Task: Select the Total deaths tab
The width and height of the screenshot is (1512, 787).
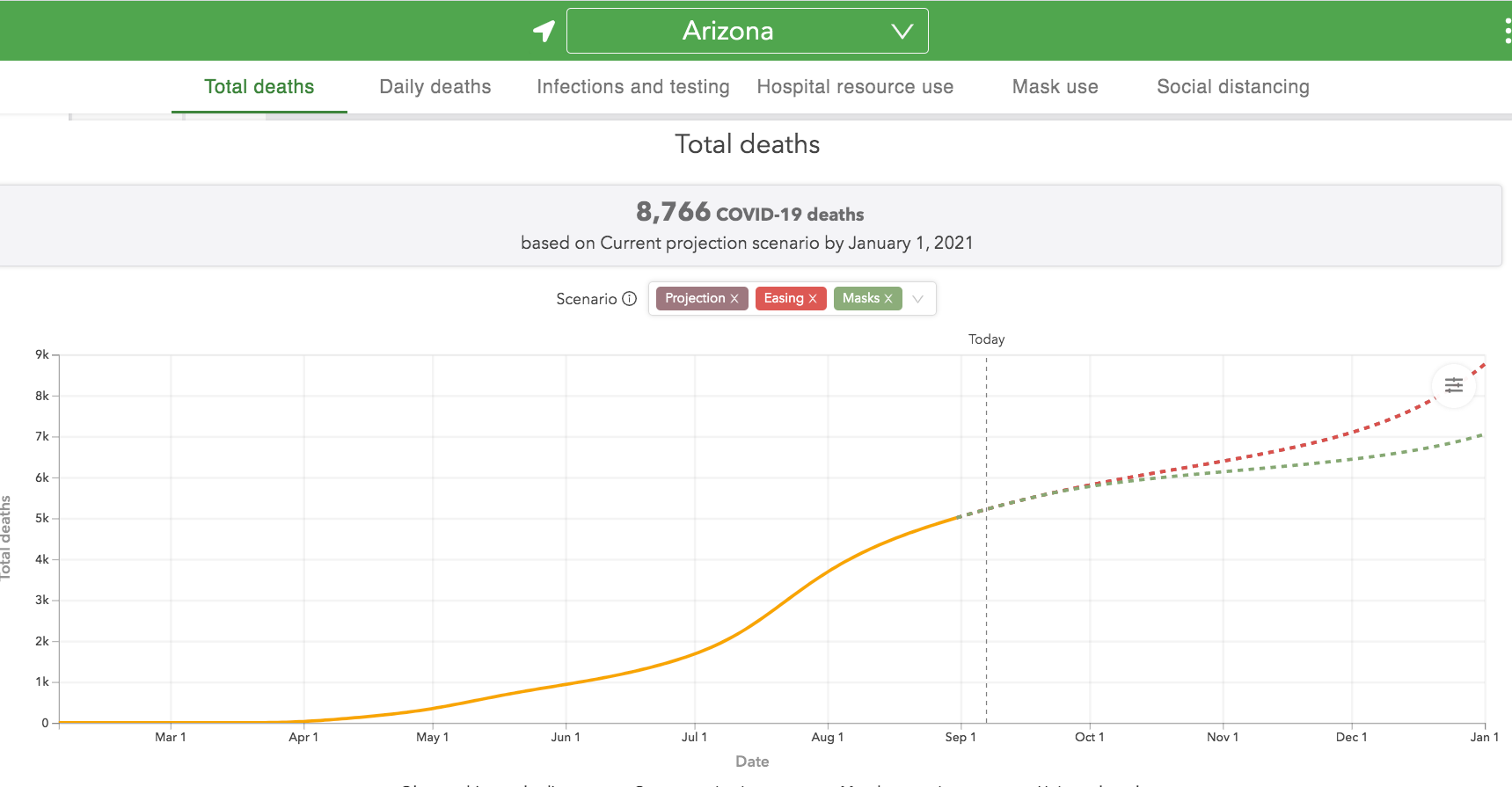Action: click(259, 87)
